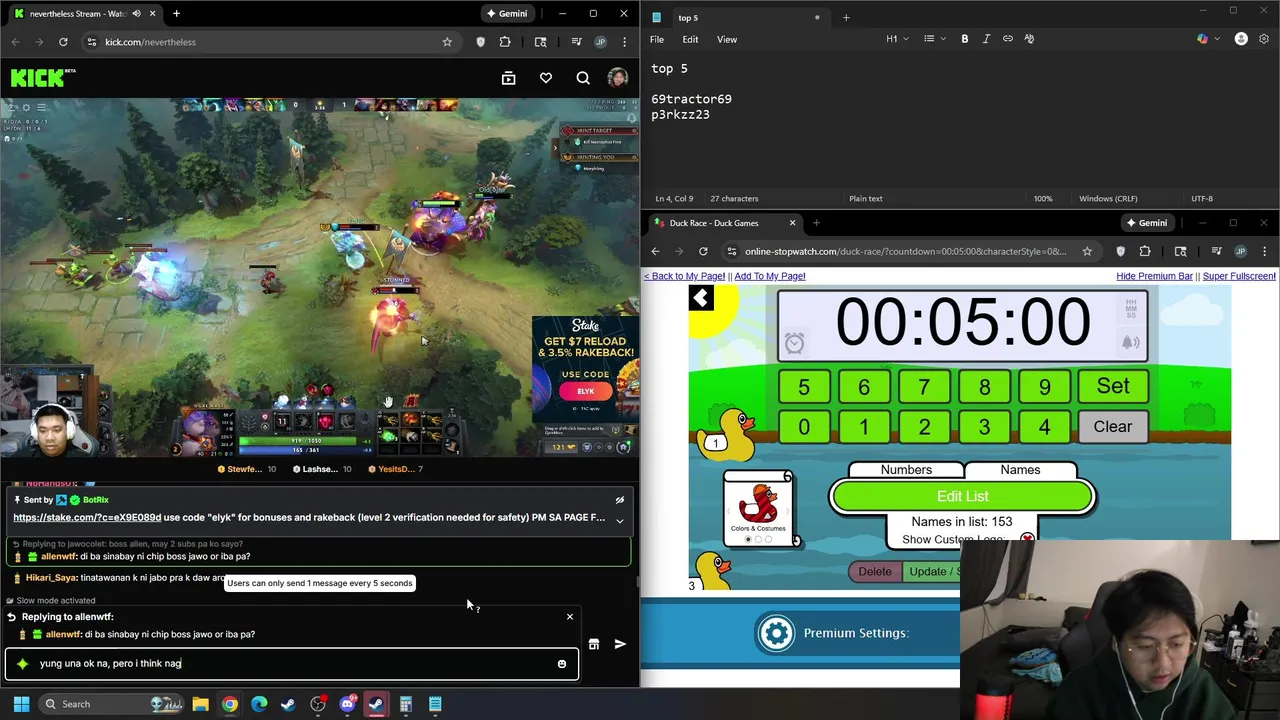
Task: Expand the list style dropdown in Notepad
Action: pyautogui.click(x=934, y=39)
